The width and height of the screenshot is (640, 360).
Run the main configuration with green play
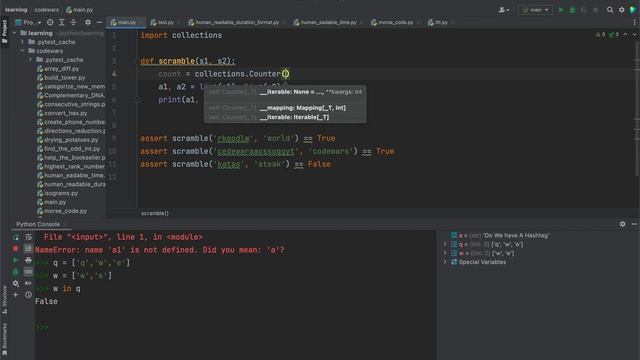(561, 10)
